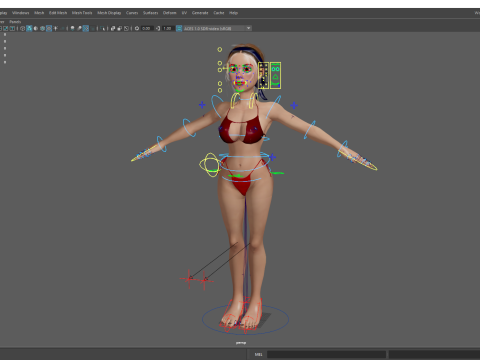Open the Deform menu

tap(169, 13)
